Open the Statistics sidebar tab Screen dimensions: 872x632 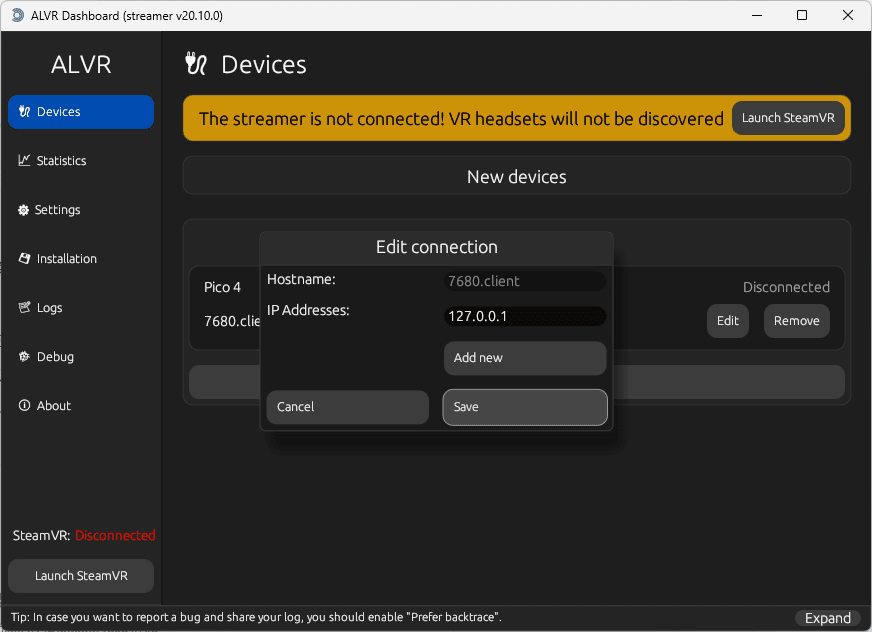(52, 161)
